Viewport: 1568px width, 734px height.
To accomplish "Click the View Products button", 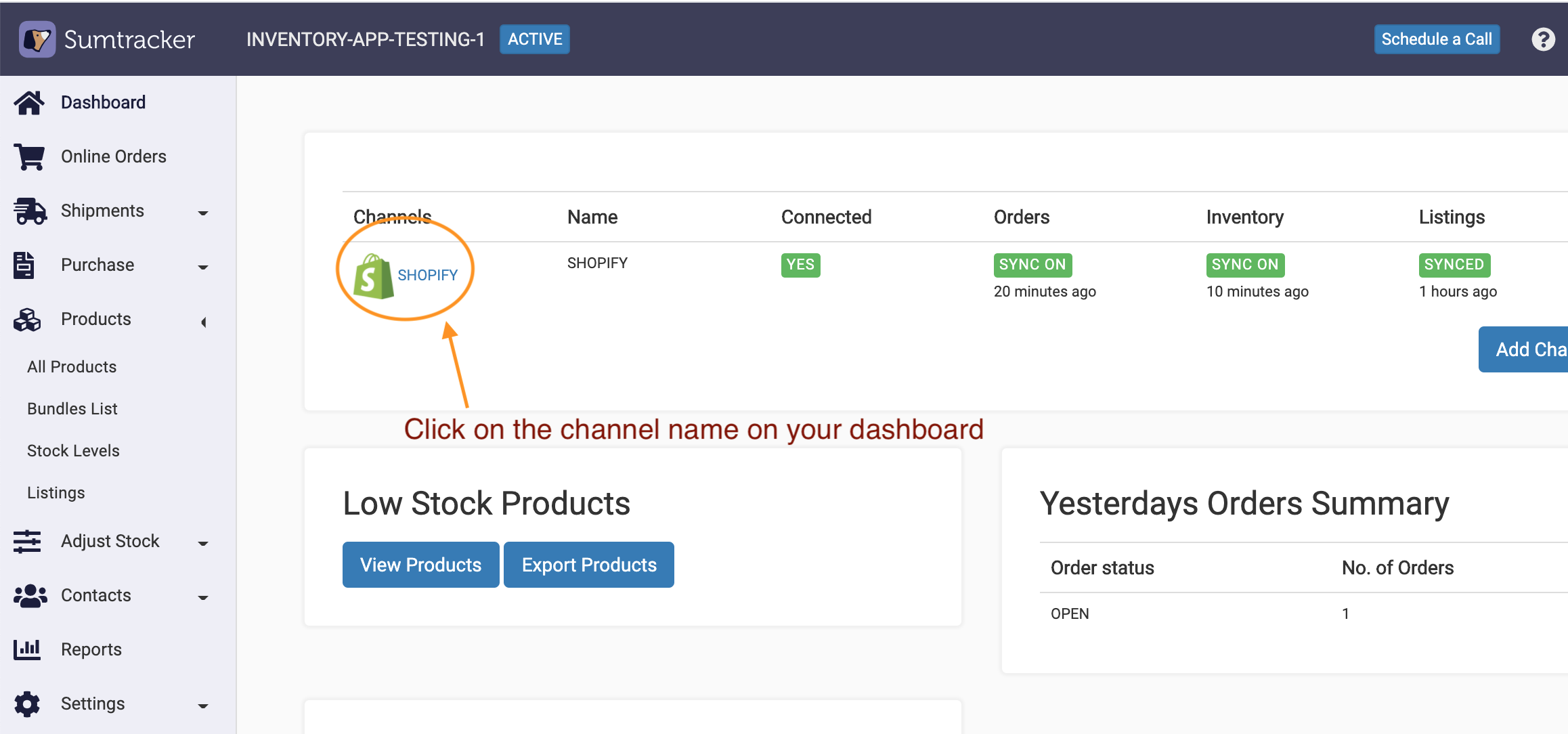I will click(420, 565).
